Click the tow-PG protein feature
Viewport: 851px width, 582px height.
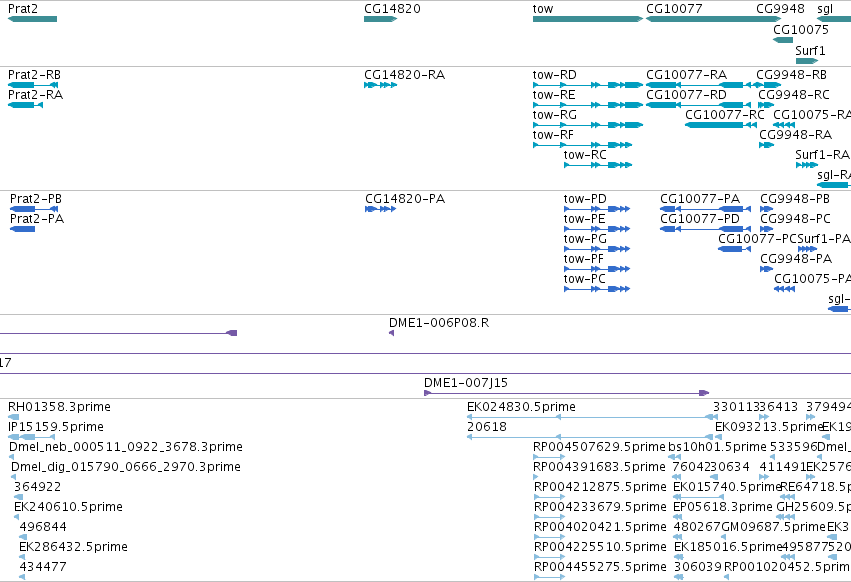597,249
